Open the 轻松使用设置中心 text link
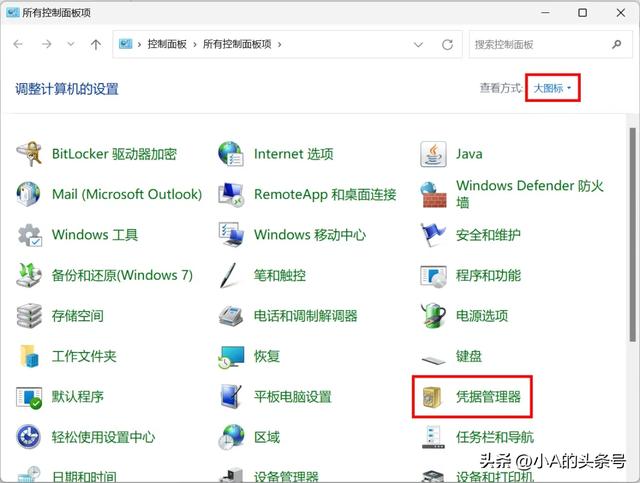 click(x=103, y=437)
